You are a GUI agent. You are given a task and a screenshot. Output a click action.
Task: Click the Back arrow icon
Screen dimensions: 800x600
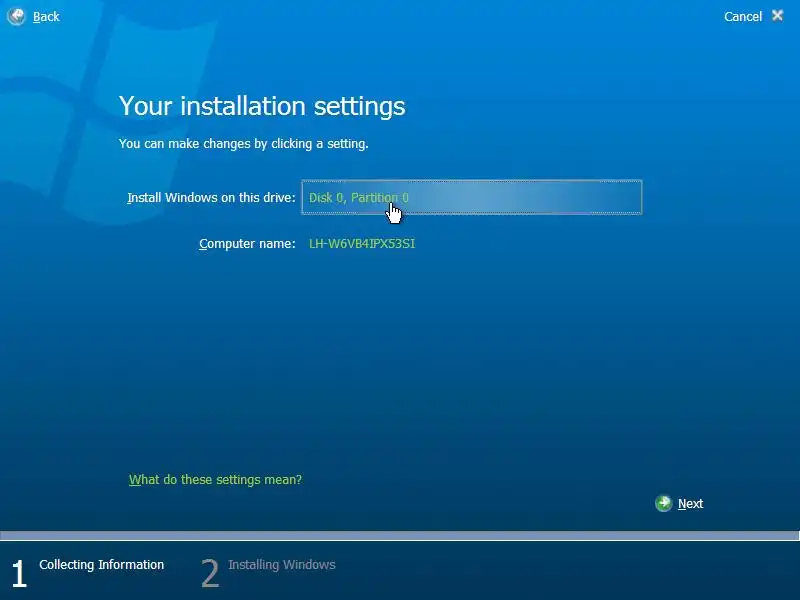[x=16, y=16]
